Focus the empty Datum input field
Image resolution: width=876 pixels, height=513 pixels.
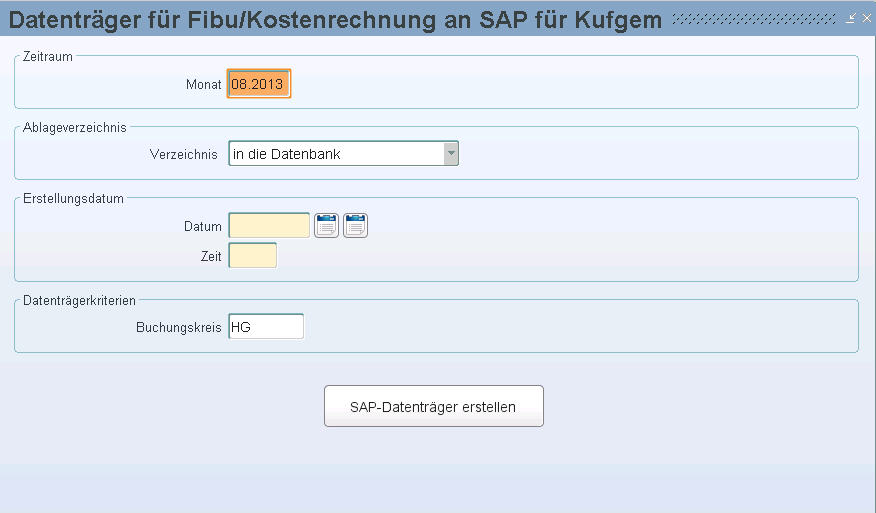[x=269, y=226]
